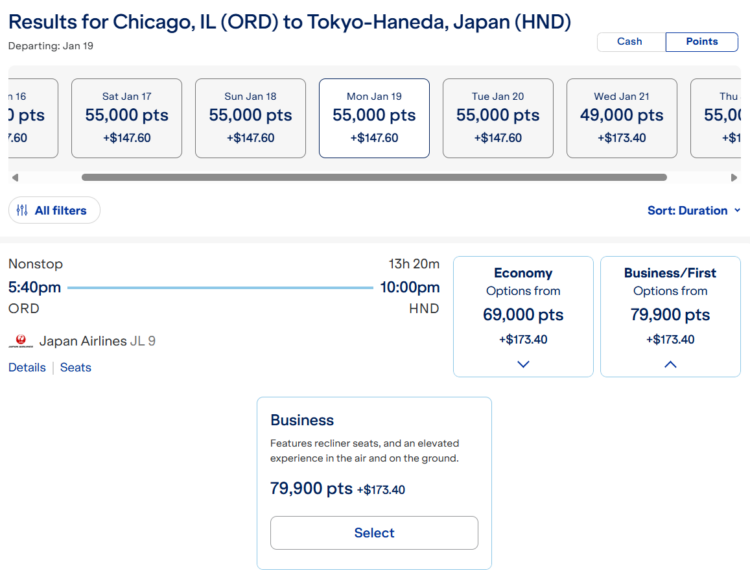Open the Sort: Duration dropdown
The width and height of the screenshot is (750, 575).
pos(694,210)
